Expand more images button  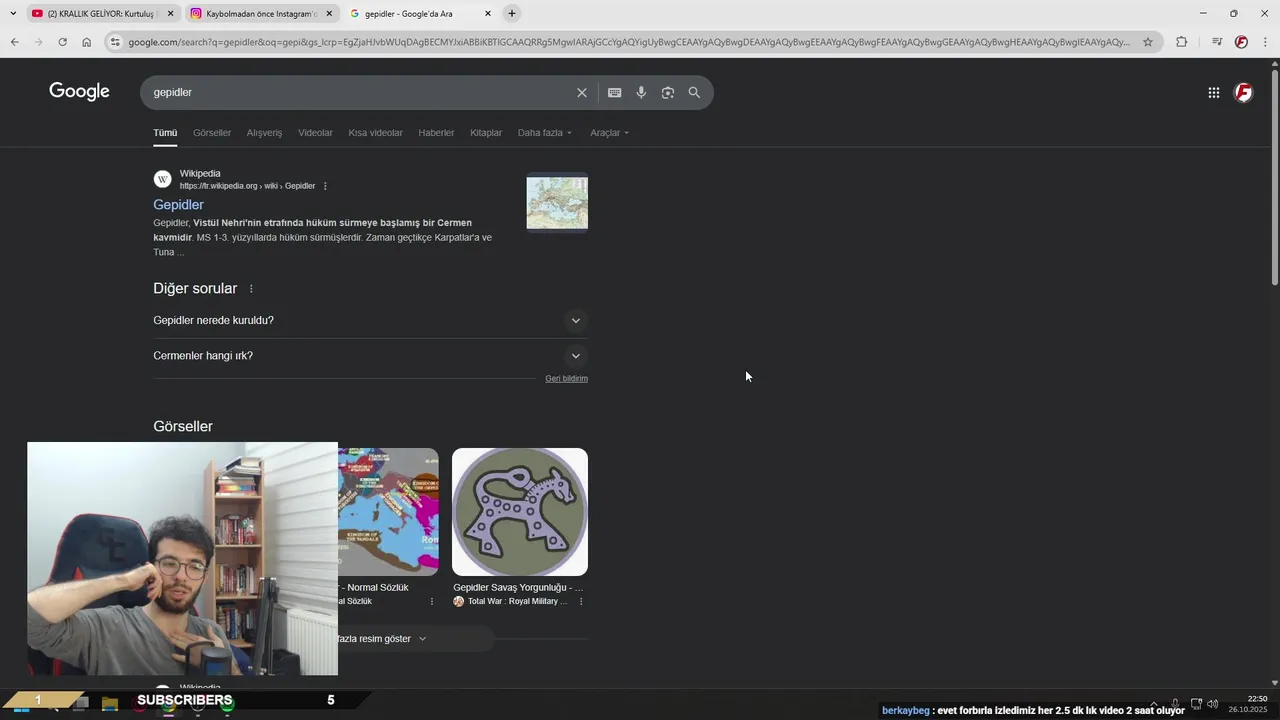click(415, 639)
